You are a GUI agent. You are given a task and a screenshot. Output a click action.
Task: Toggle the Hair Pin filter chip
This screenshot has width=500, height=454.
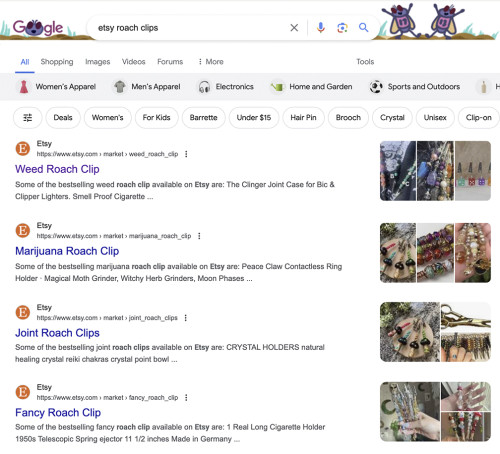[303, 118]
